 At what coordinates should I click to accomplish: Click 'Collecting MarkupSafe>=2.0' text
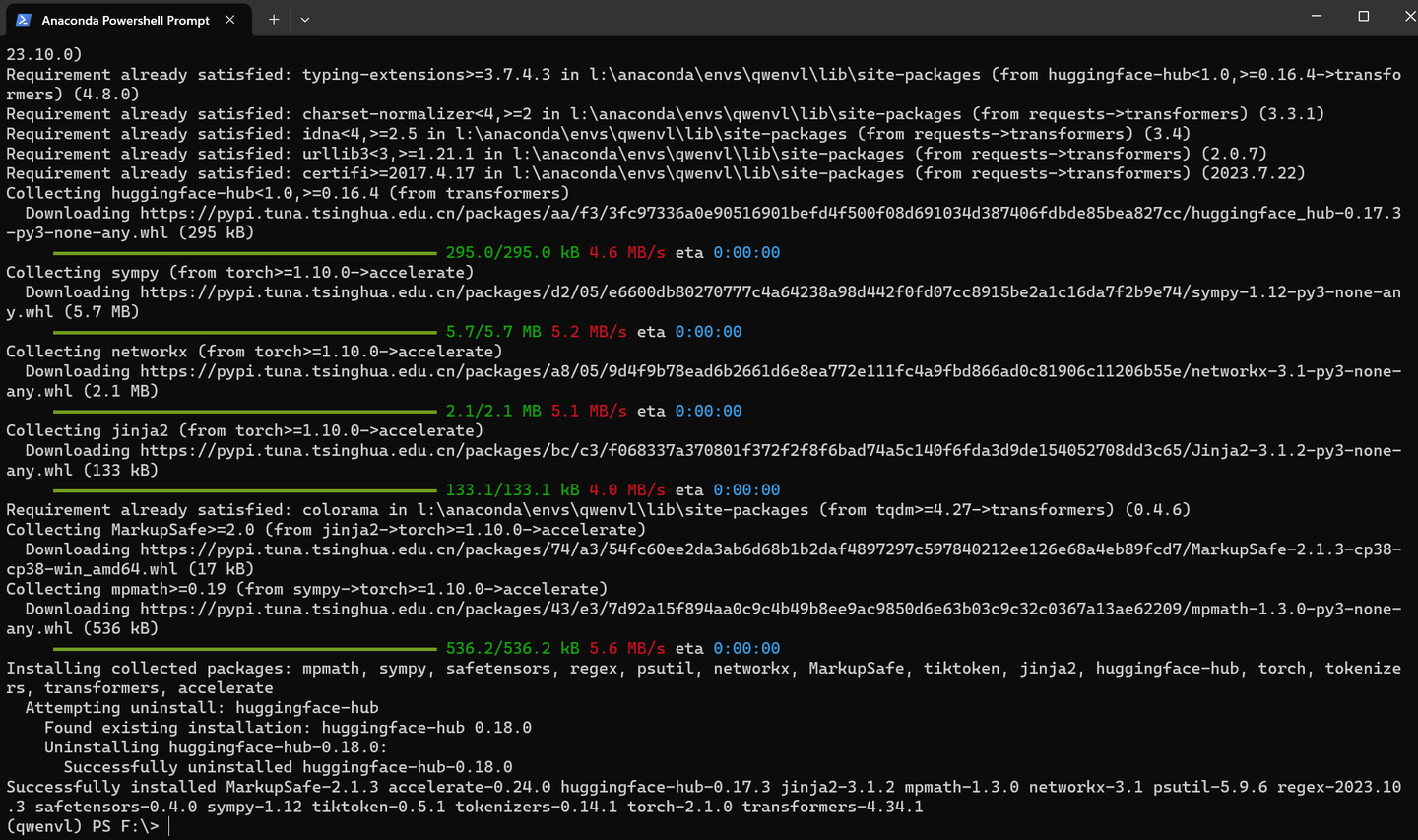[x=130, y=530]
